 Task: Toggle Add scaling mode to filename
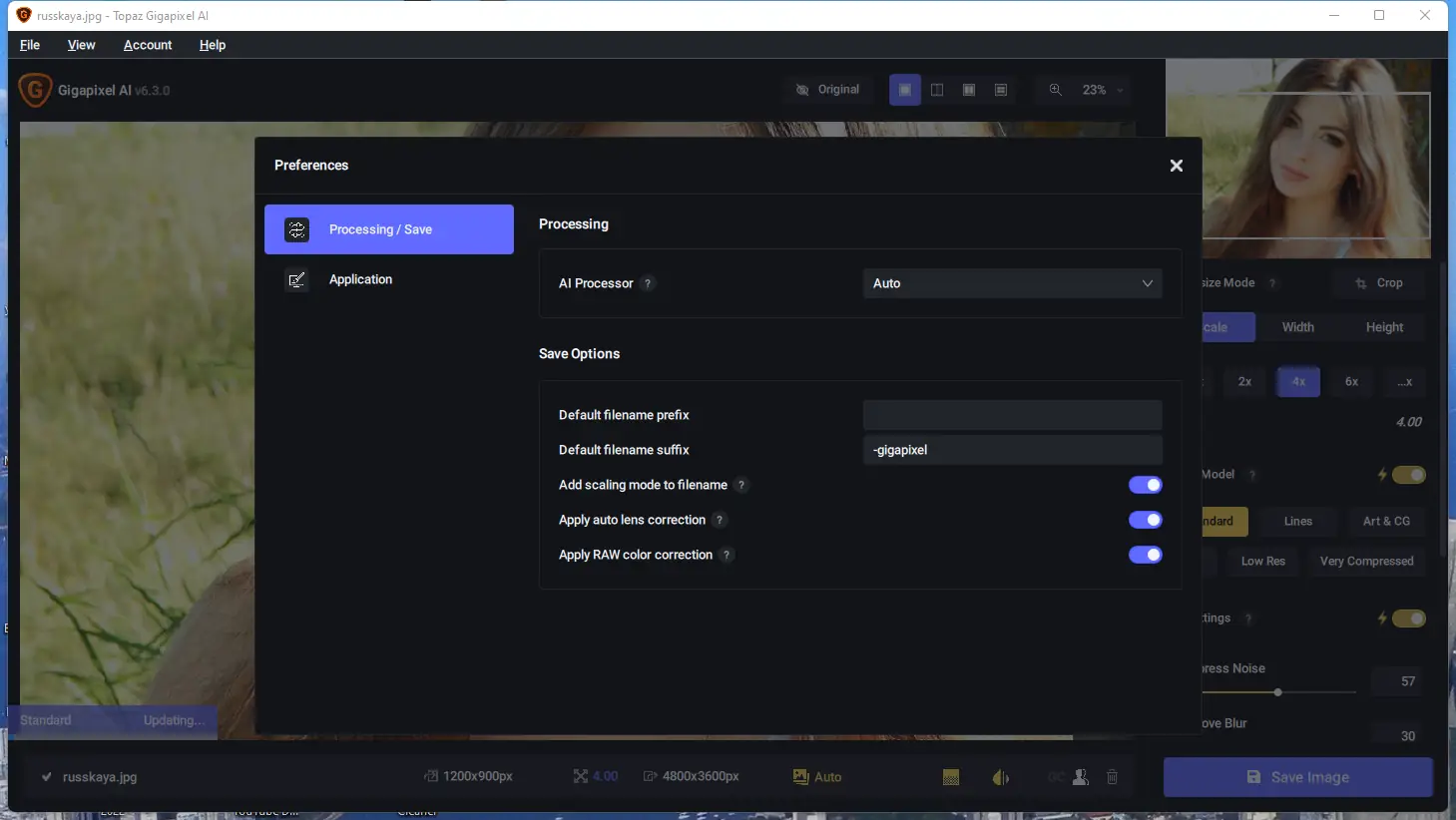point(1146,485)
